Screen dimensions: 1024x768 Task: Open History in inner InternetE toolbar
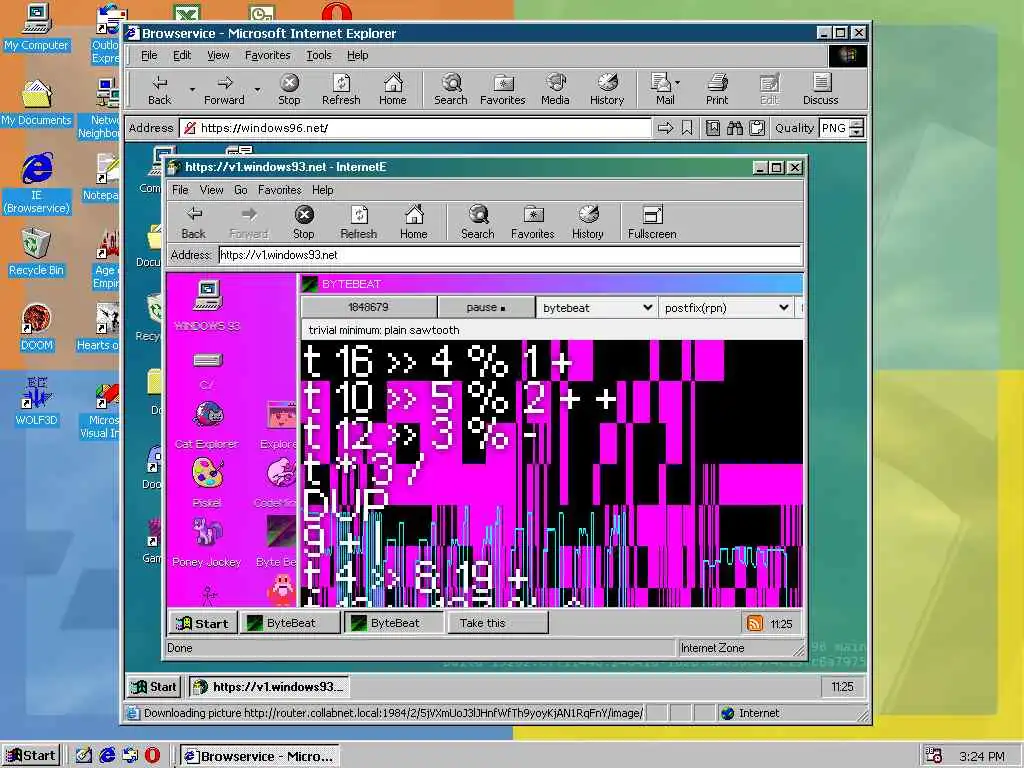click(588, 223)
